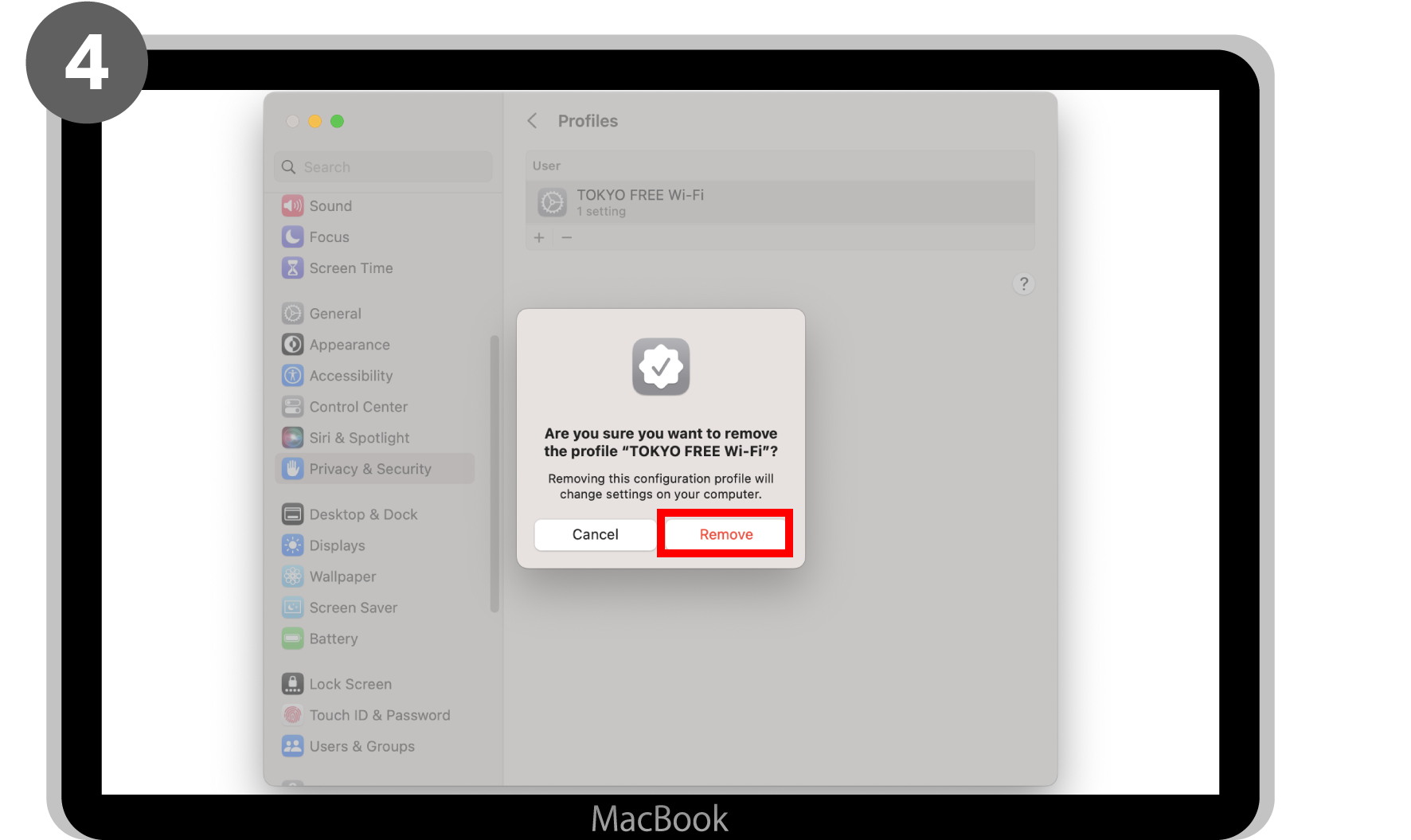The image size is (1411, 840).
Task: Select Privacy & Security in sidebar
Action: [x=370, y=469]
